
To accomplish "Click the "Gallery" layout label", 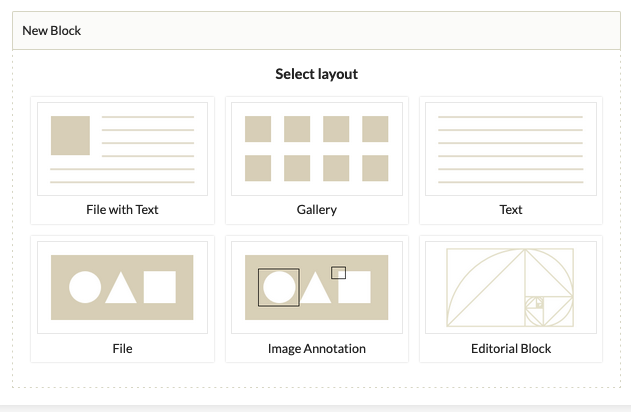I will 317,210.
